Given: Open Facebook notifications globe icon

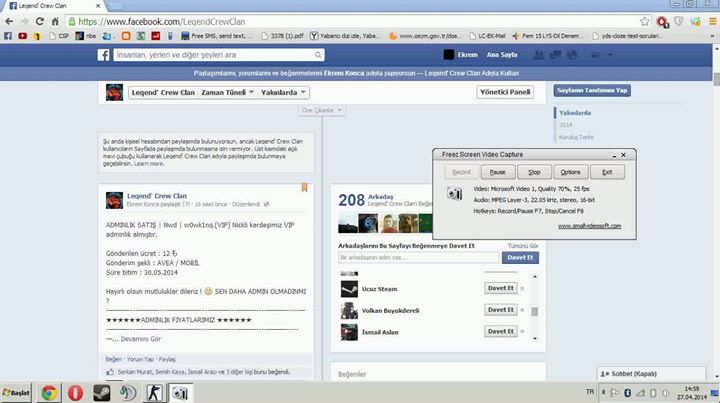Looking at the screenshot, I should point(572,55).
